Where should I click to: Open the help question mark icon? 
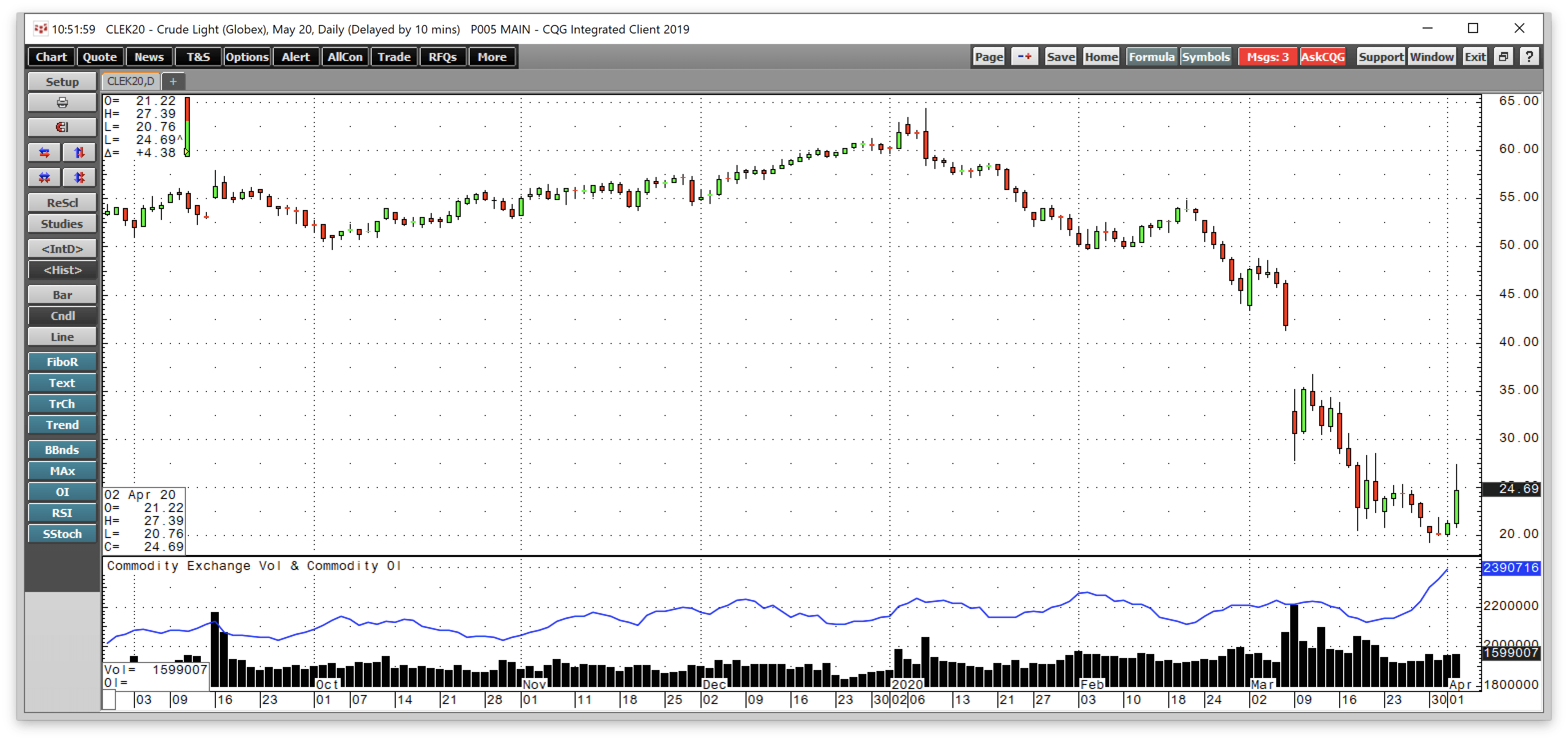point(1530,56)
